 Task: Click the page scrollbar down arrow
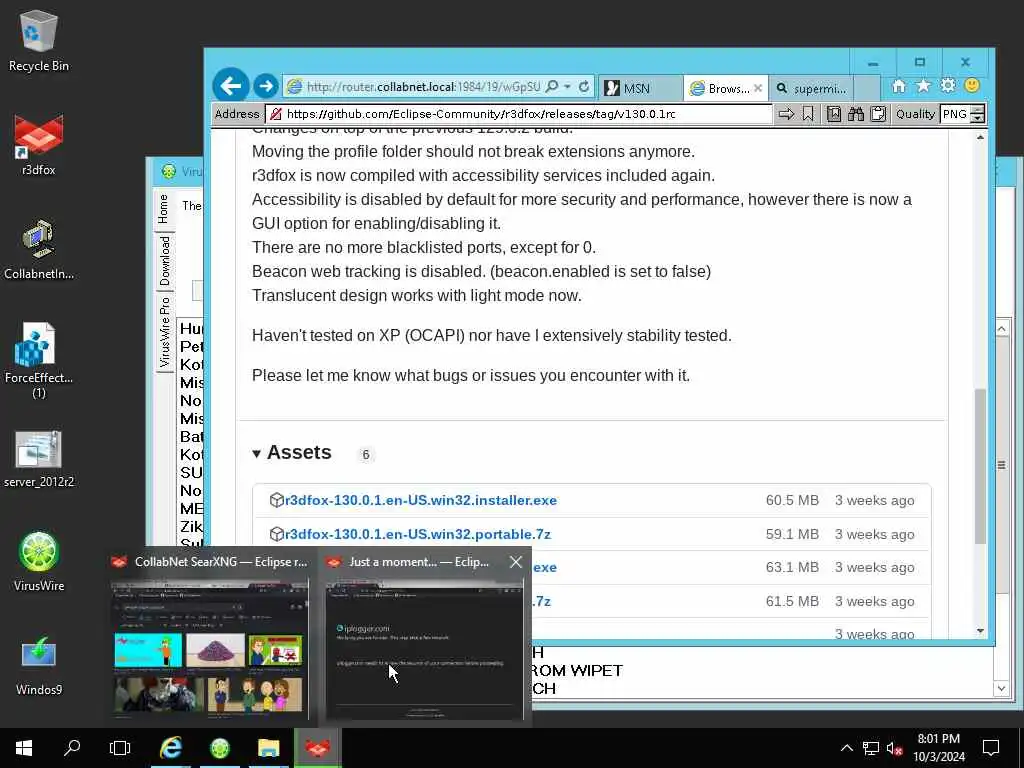[980, 631]
